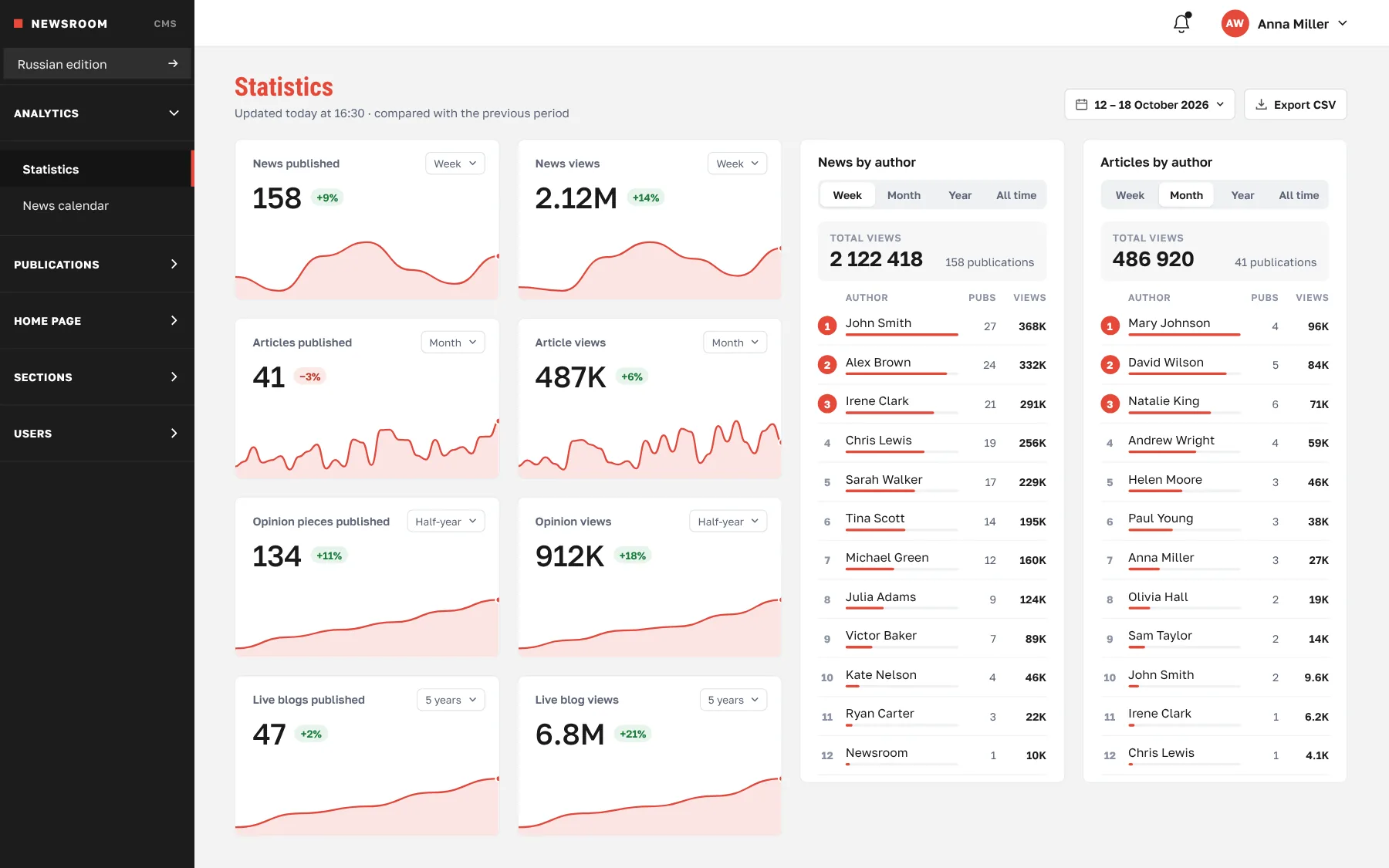
Task: Expand the Home Page sidebar section
Action: click(x=96, y=321)
